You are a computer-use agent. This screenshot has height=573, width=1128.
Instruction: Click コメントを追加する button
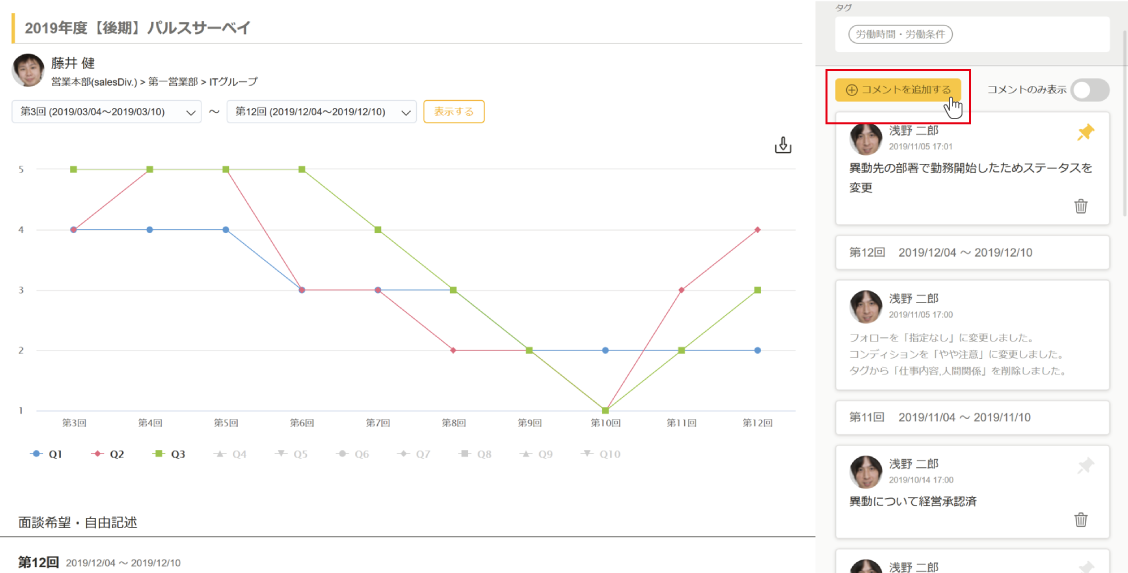click(x=898, y=90)
